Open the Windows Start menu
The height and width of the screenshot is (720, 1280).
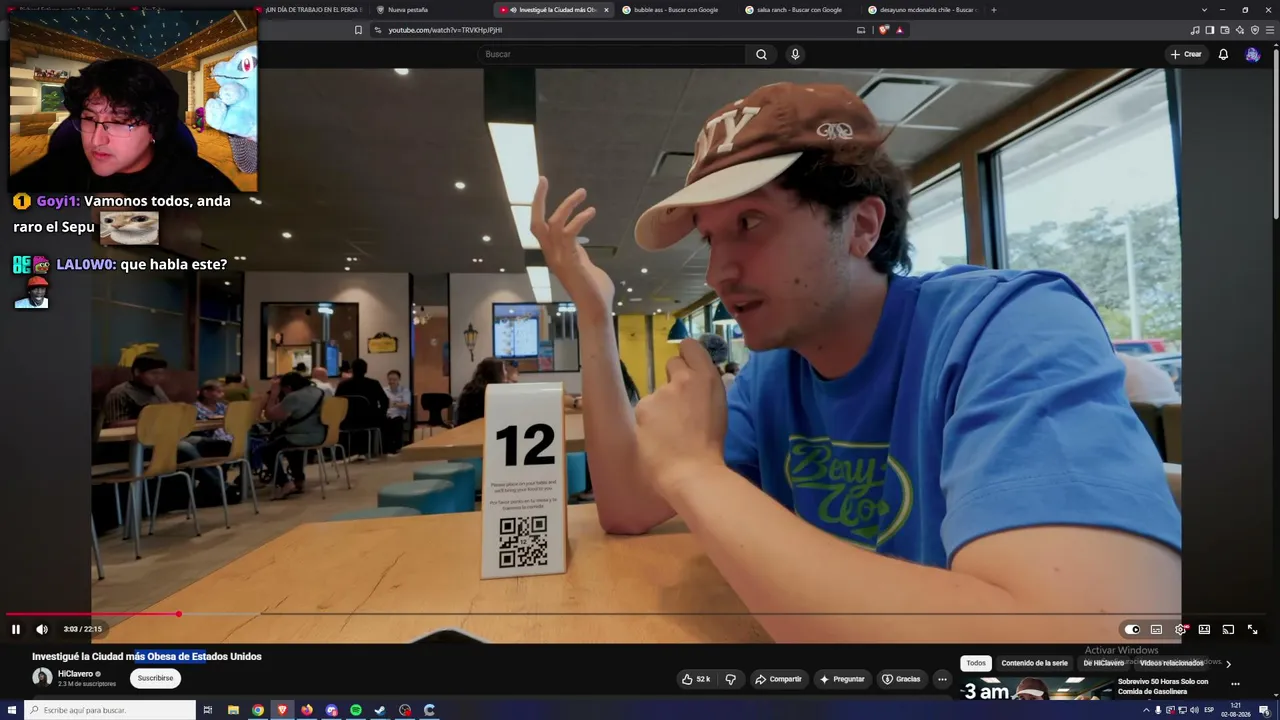(12, 710)
